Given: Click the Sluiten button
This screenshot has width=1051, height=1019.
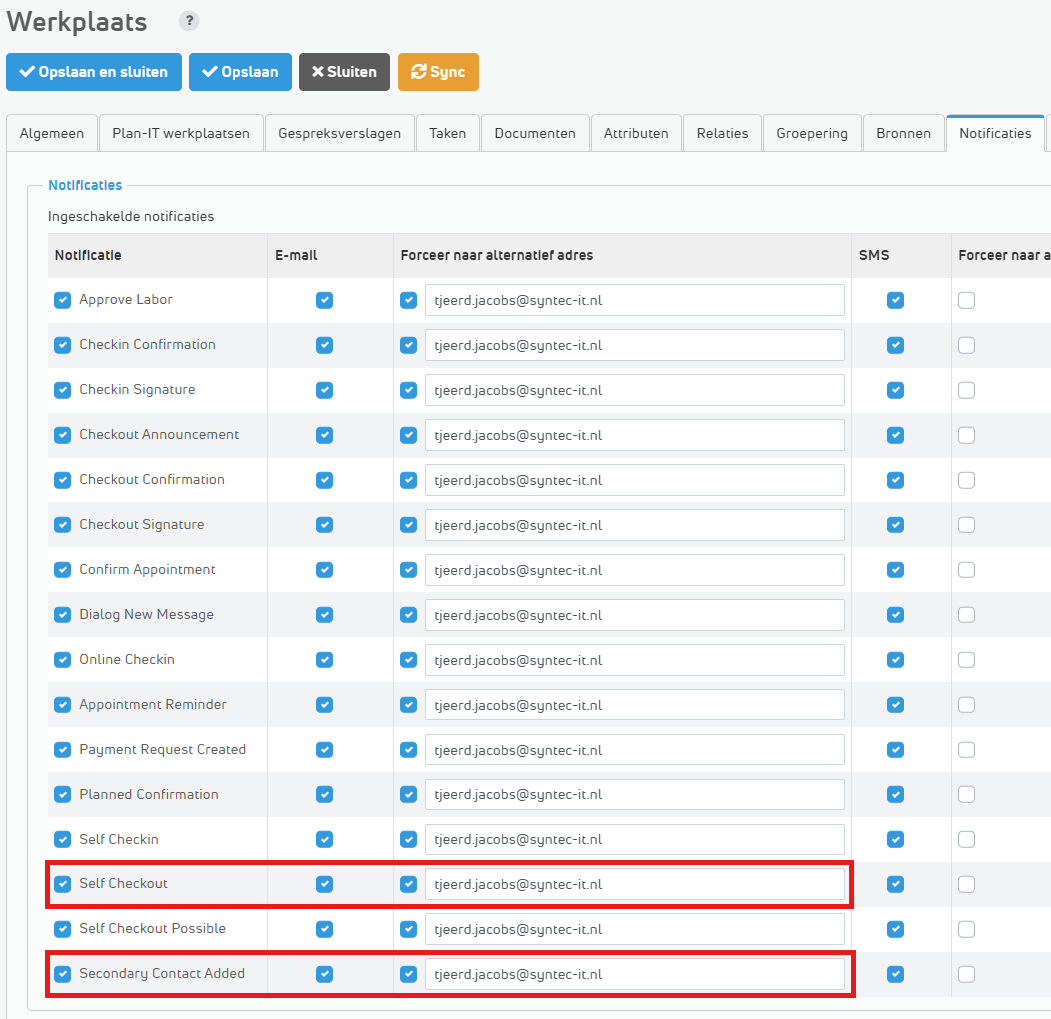Looking at the screenshot, I should [x=344, y=72].
